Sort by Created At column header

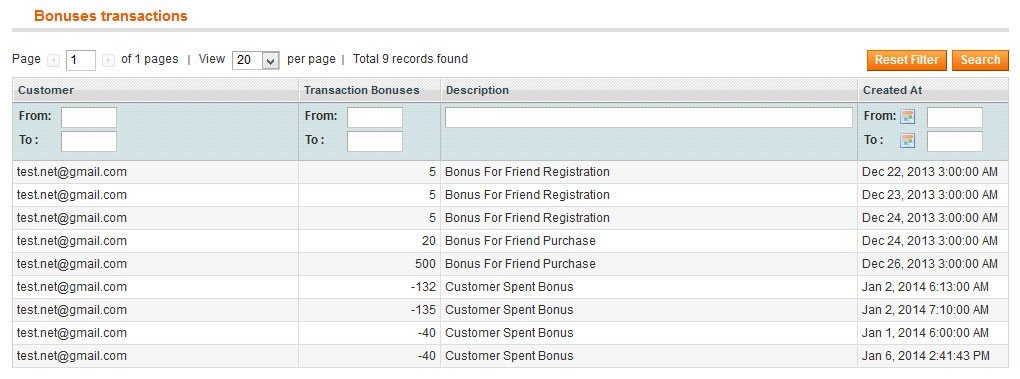tap(892, 90)
